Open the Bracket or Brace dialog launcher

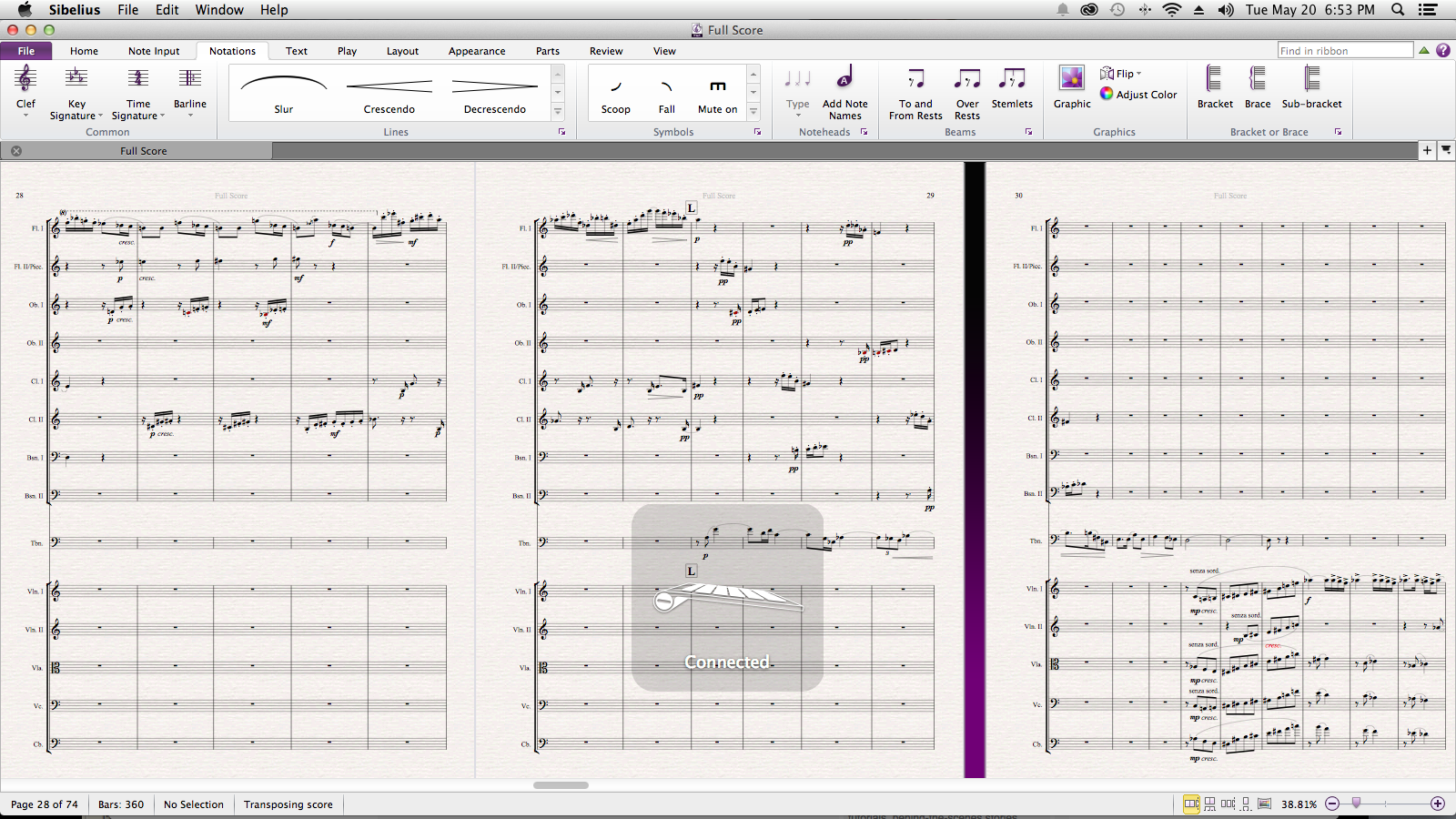coord(1339,132)
